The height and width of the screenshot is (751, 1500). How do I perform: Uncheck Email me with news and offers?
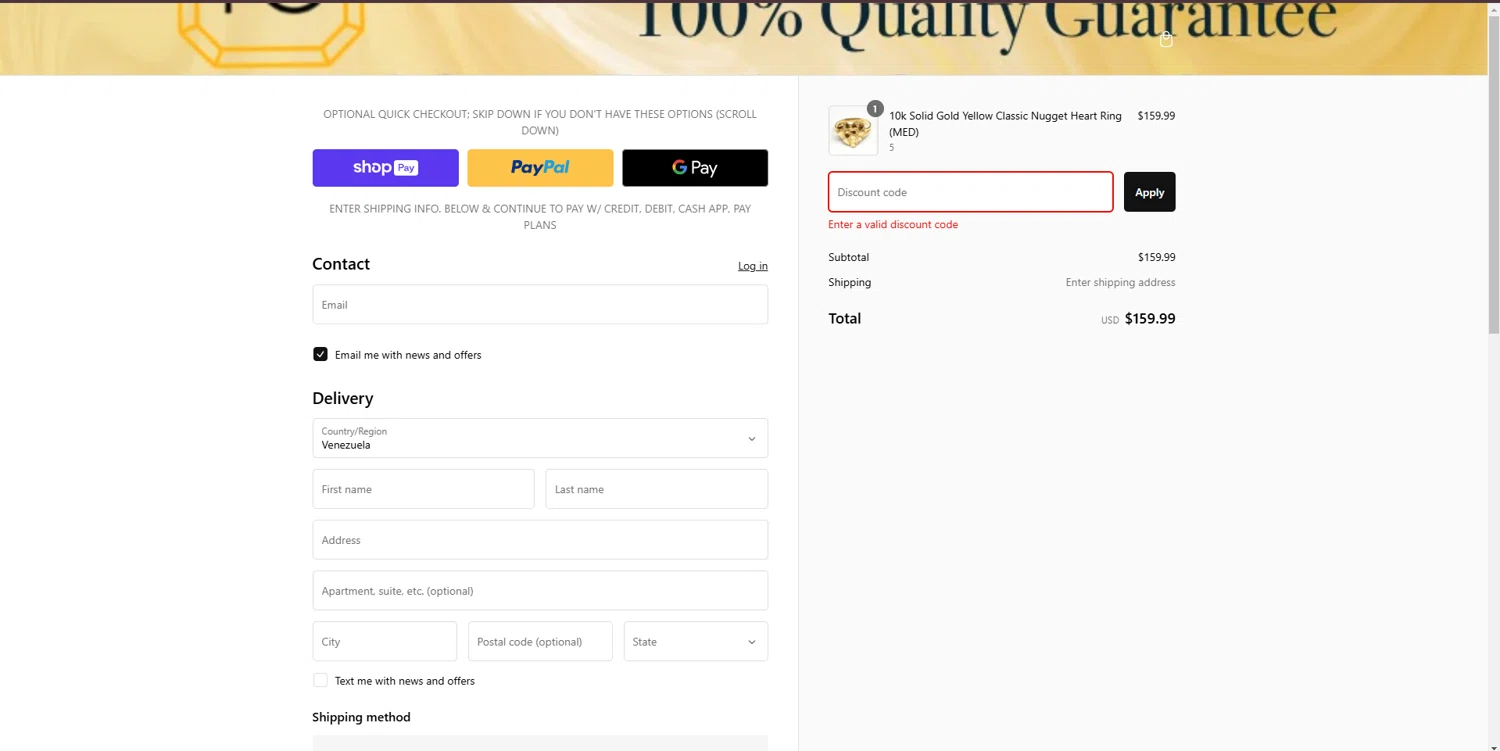coord(320,354)
